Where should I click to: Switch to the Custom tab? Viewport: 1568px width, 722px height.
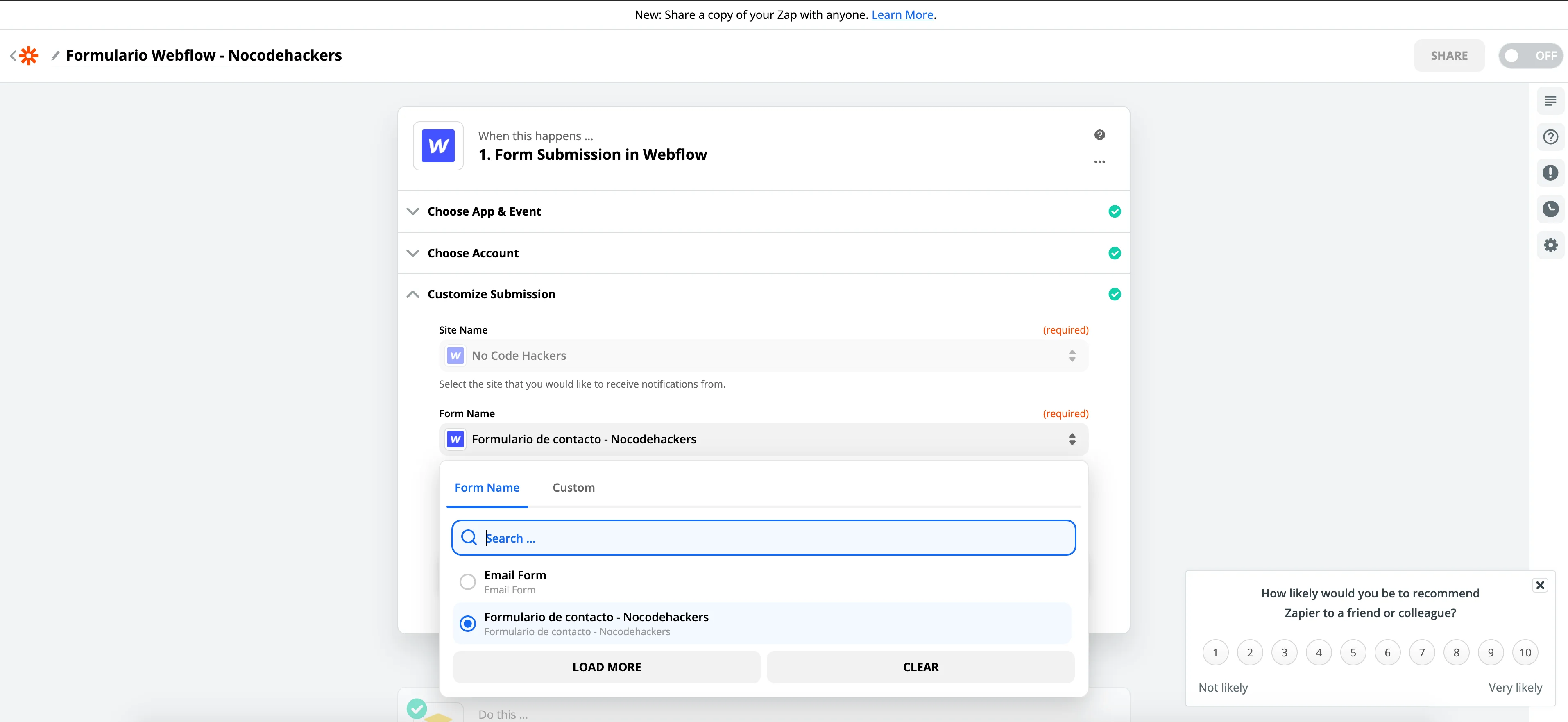(x=573, y=488)
